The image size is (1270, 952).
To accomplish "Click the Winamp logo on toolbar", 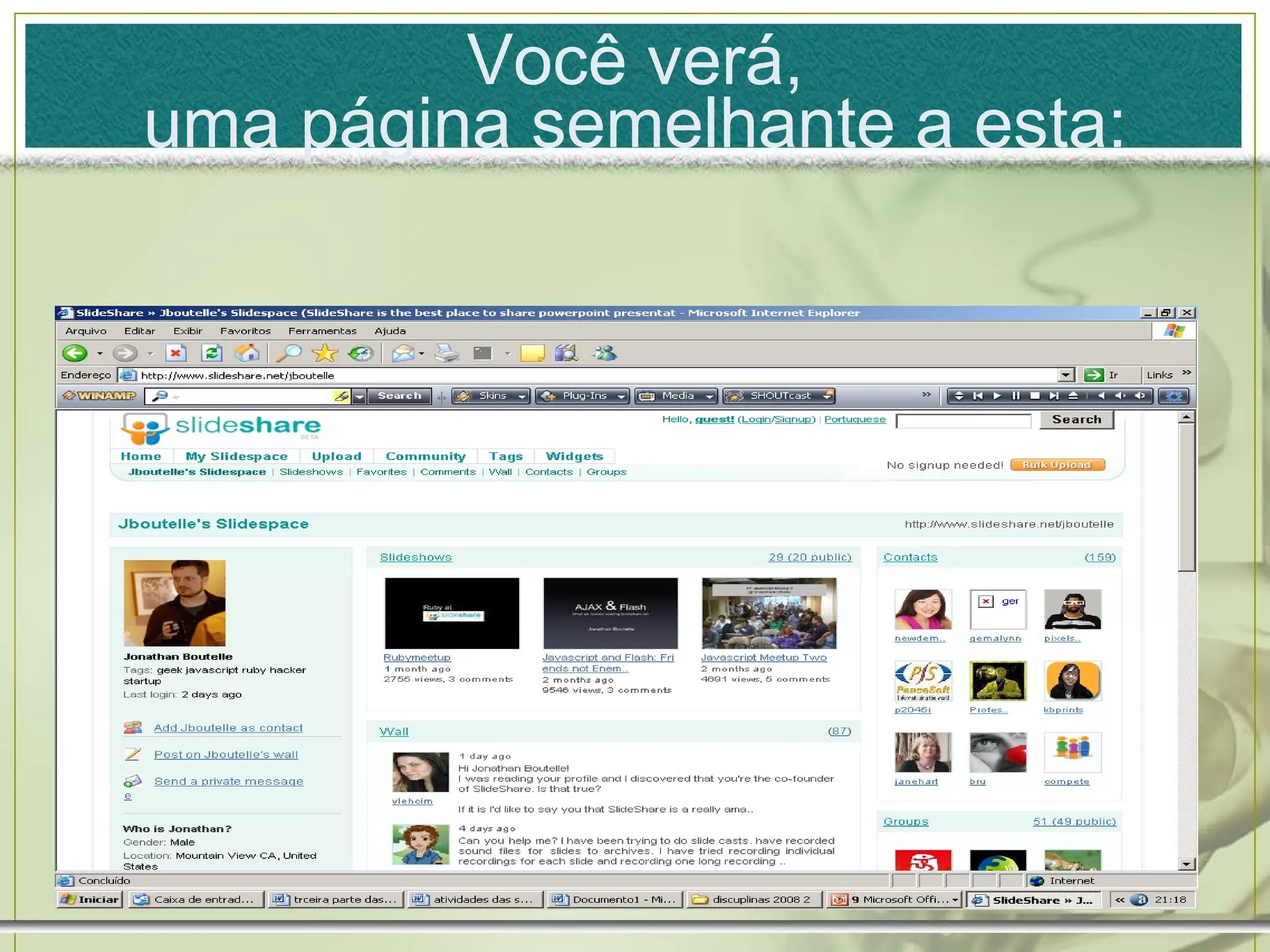I will 99,395.
